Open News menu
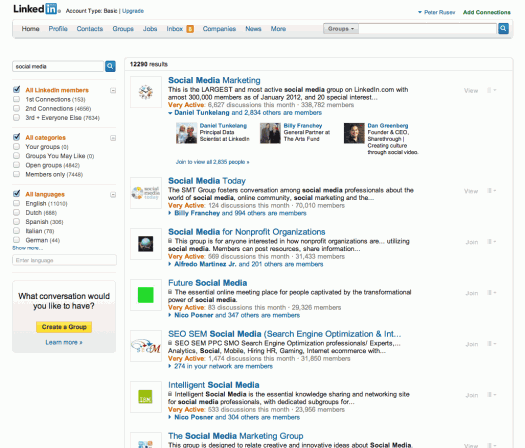The image size is (525, 448). pos(253,29)
